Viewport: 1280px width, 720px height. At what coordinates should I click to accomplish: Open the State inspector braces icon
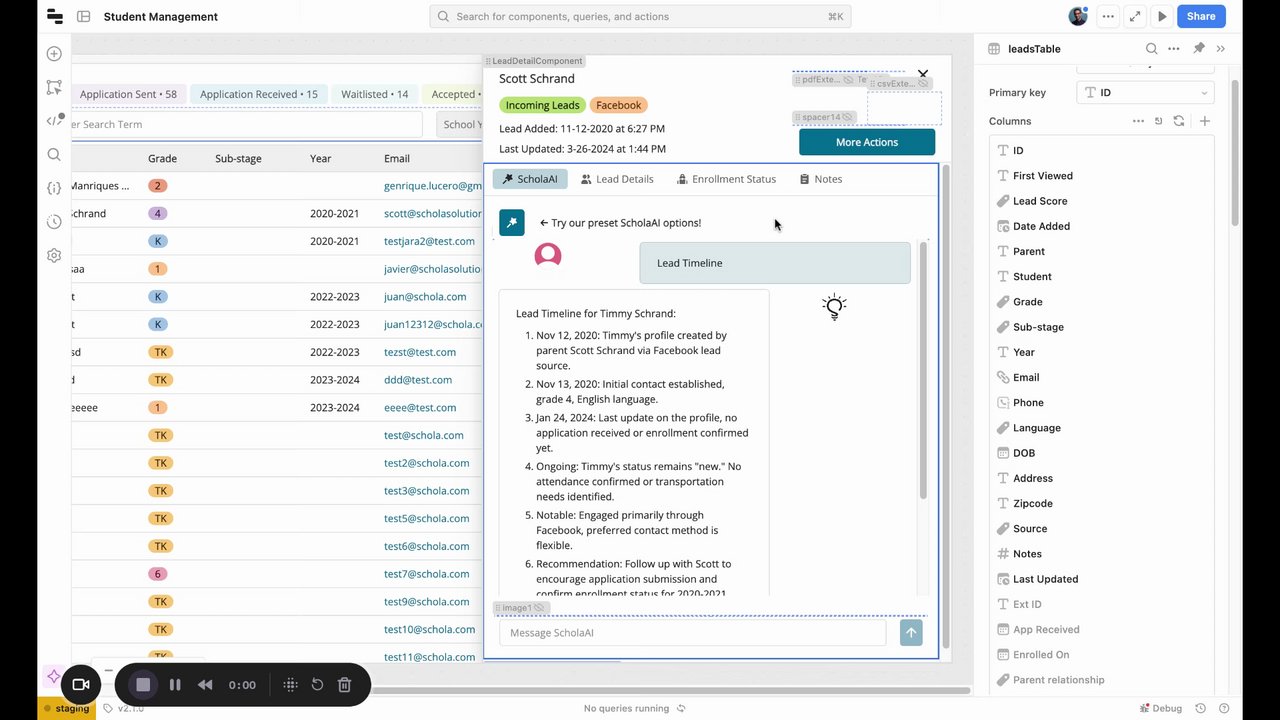pos(54,188)
